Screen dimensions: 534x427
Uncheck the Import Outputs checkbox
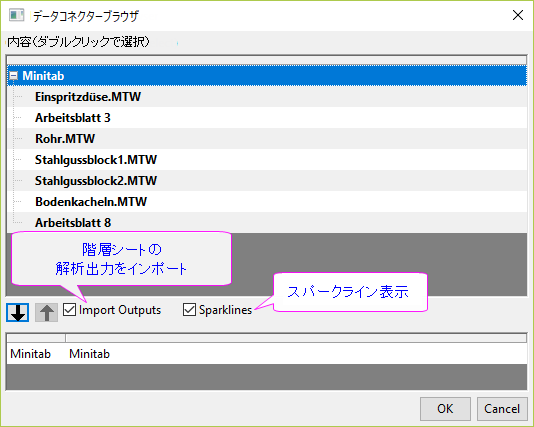[x=69, y=310]
